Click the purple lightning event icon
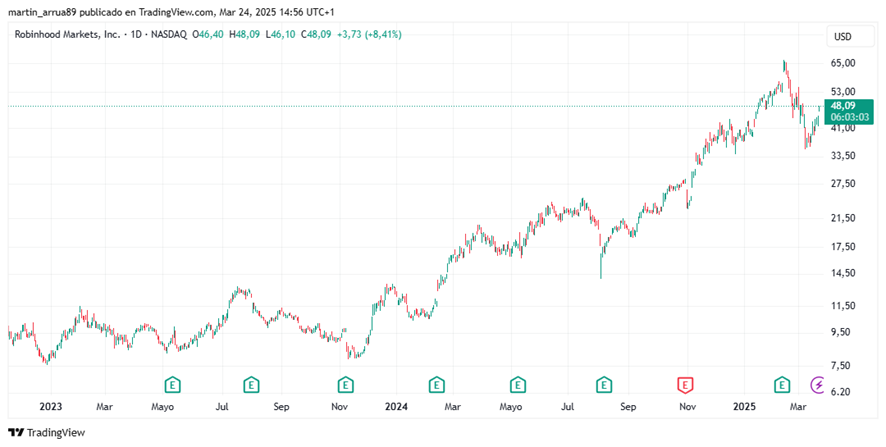 click(818, 384)
